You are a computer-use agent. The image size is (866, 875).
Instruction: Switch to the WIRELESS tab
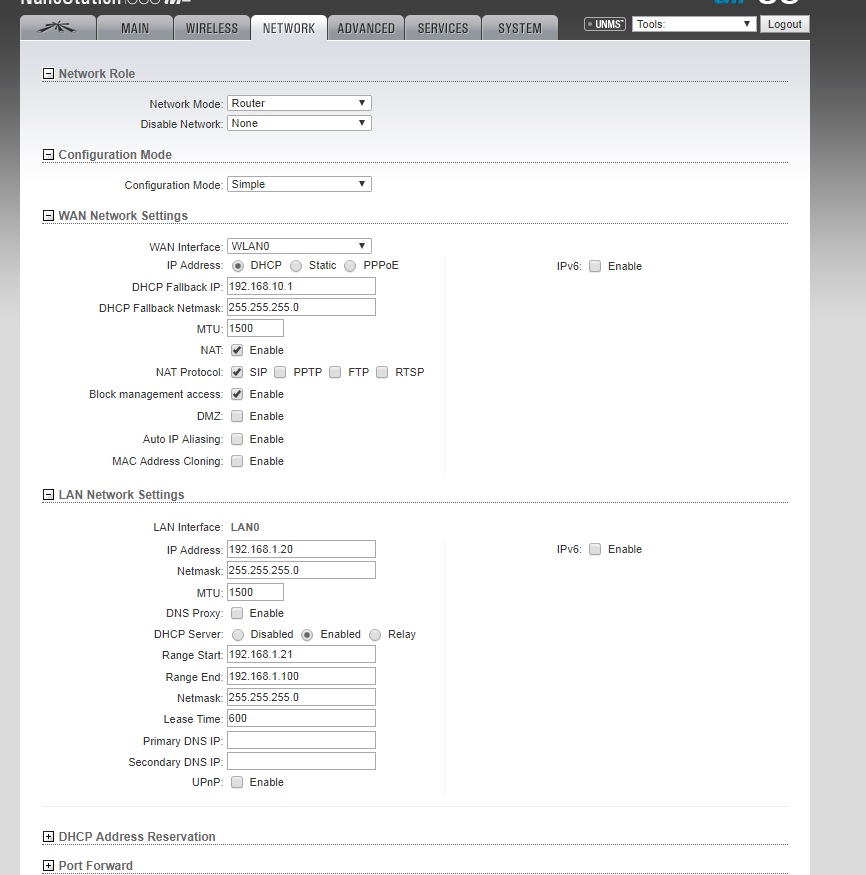pos(211,28)
